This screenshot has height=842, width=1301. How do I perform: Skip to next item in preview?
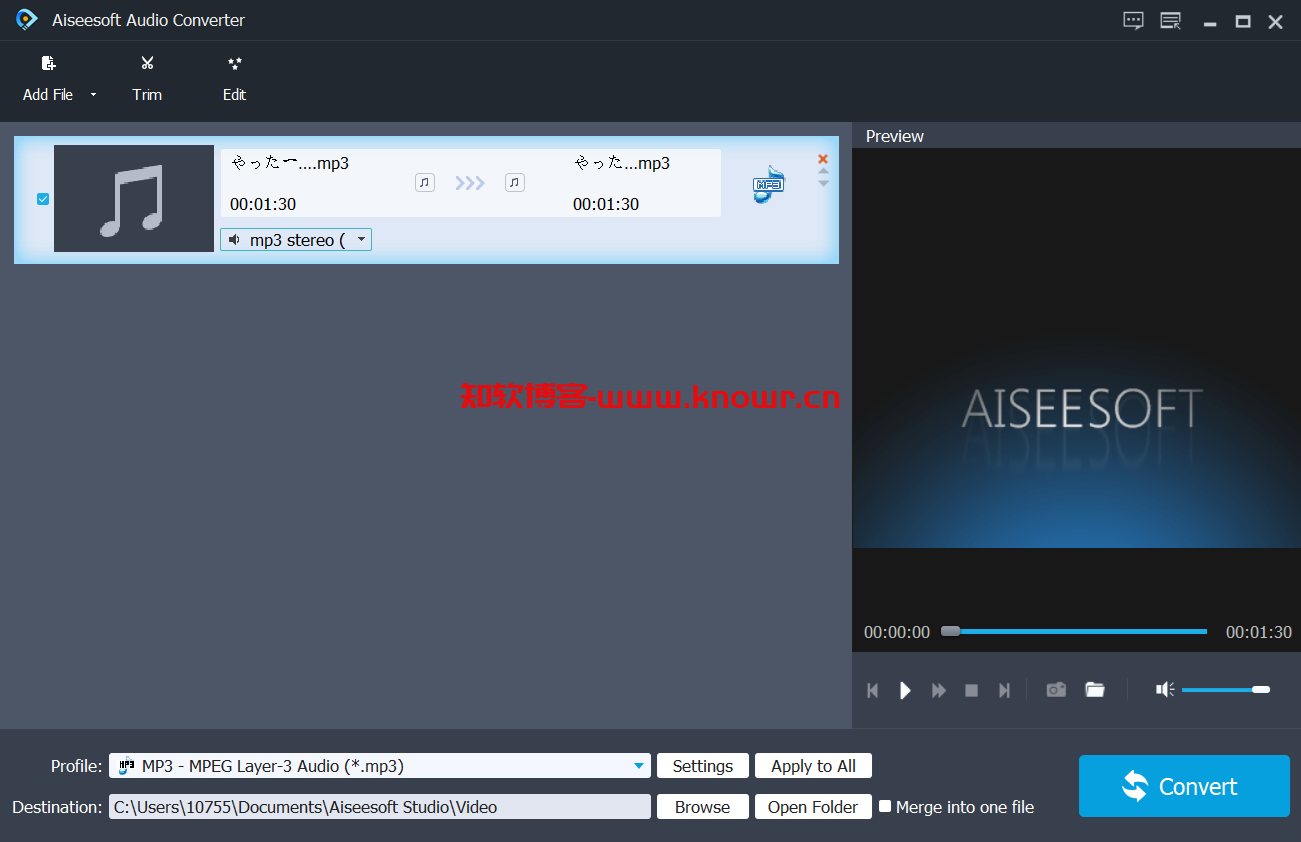pyautogui.click(x=1004, y=690)
